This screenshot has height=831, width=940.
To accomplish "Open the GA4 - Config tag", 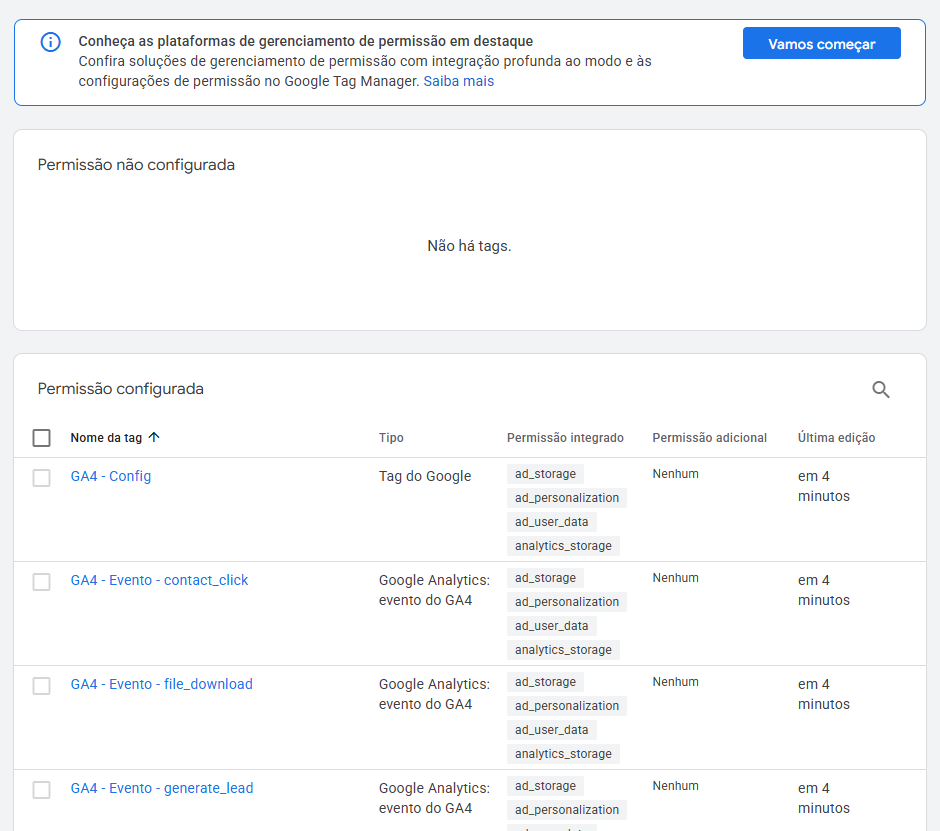I will tap(111, 476).
